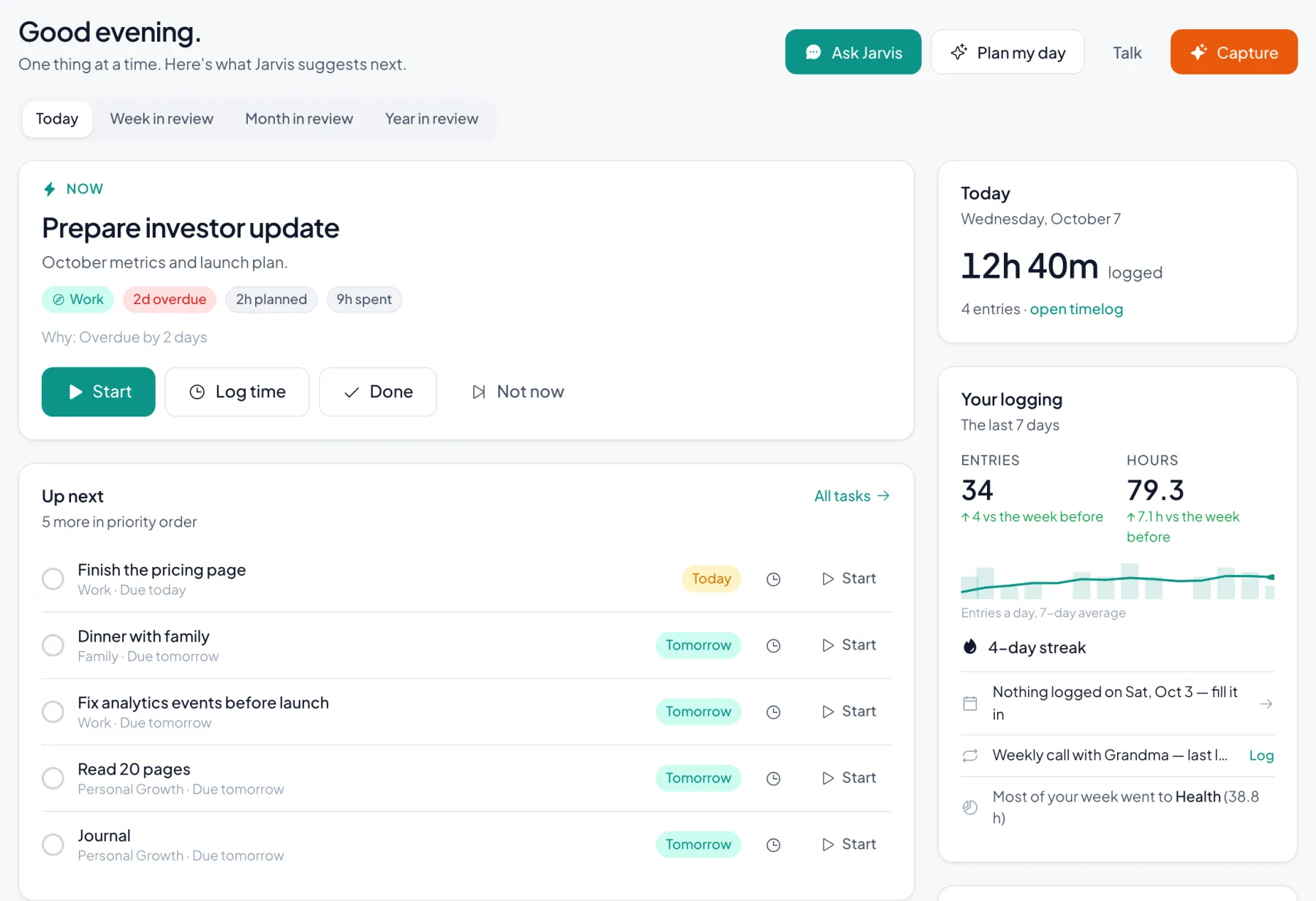Click the repeat icon beside Weekly call with Grandma
1316x901 pixels.
click(970, 756)
